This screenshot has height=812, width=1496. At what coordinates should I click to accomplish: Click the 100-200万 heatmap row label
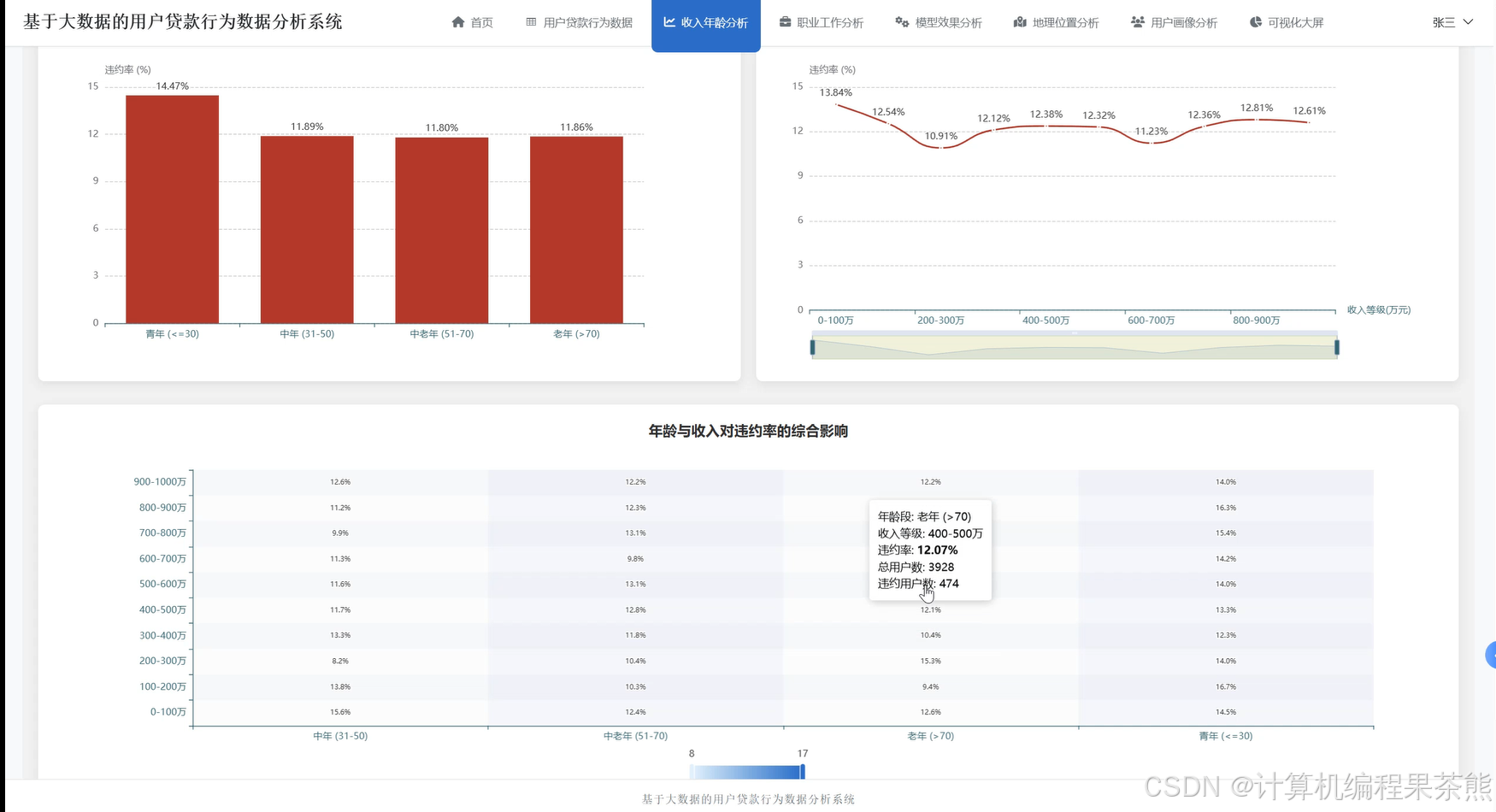[x=162, y=686]
